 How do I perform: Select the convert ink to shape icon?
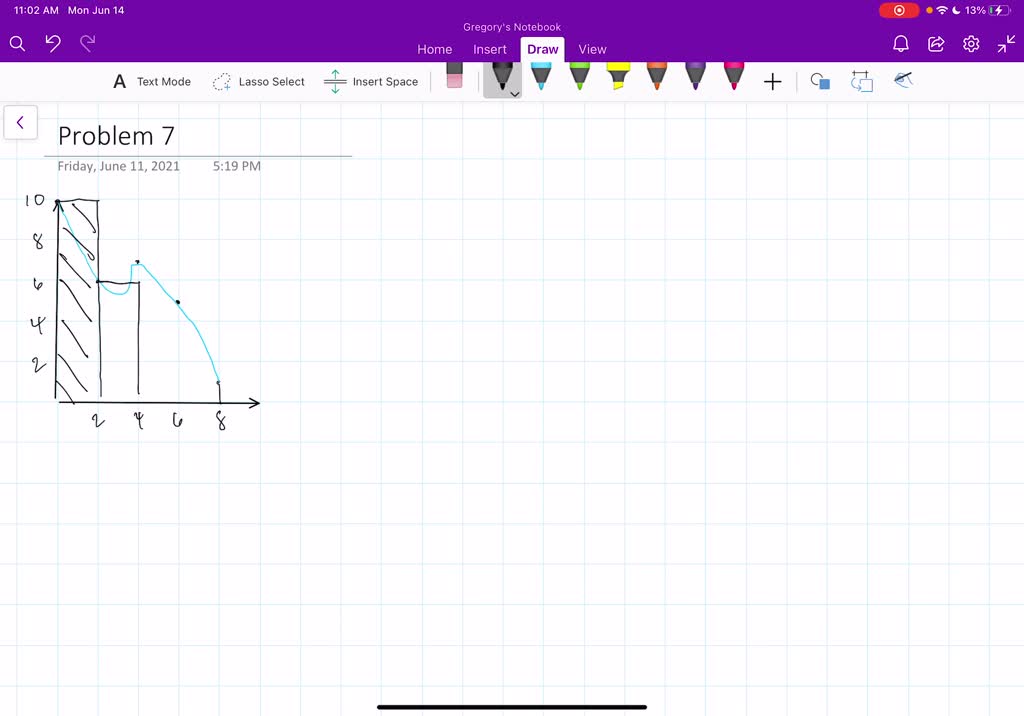(862, 81)
